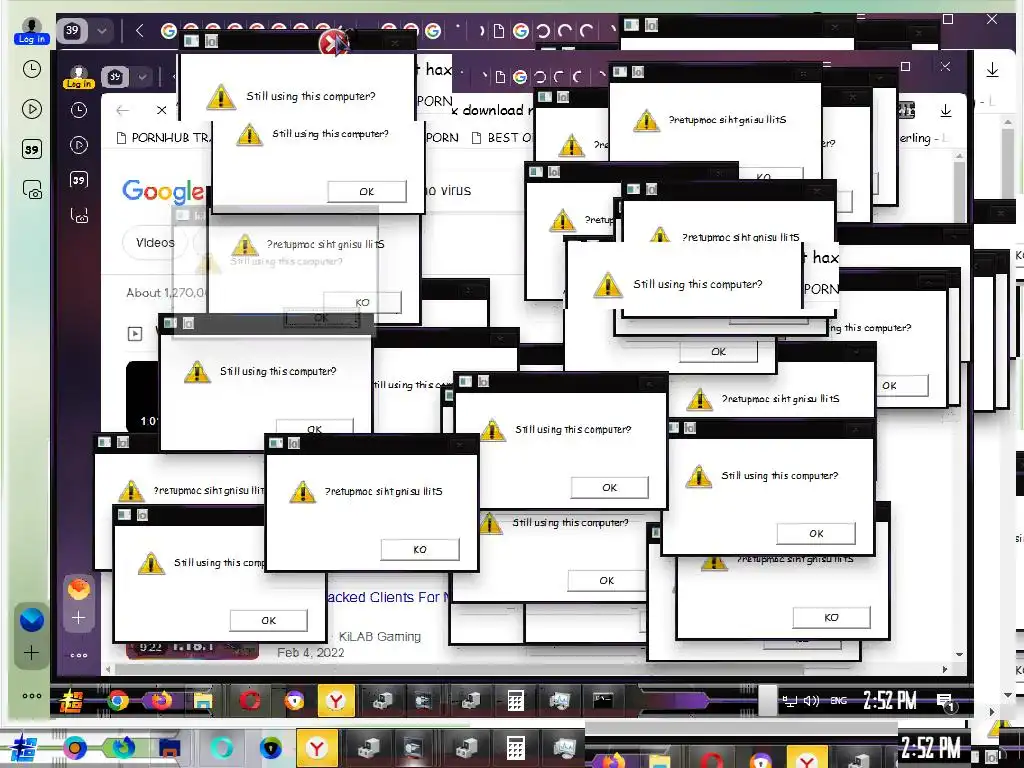Add sidebar item with outer sidebar plus
This screenshot has height=768, width=1024.
31,652
